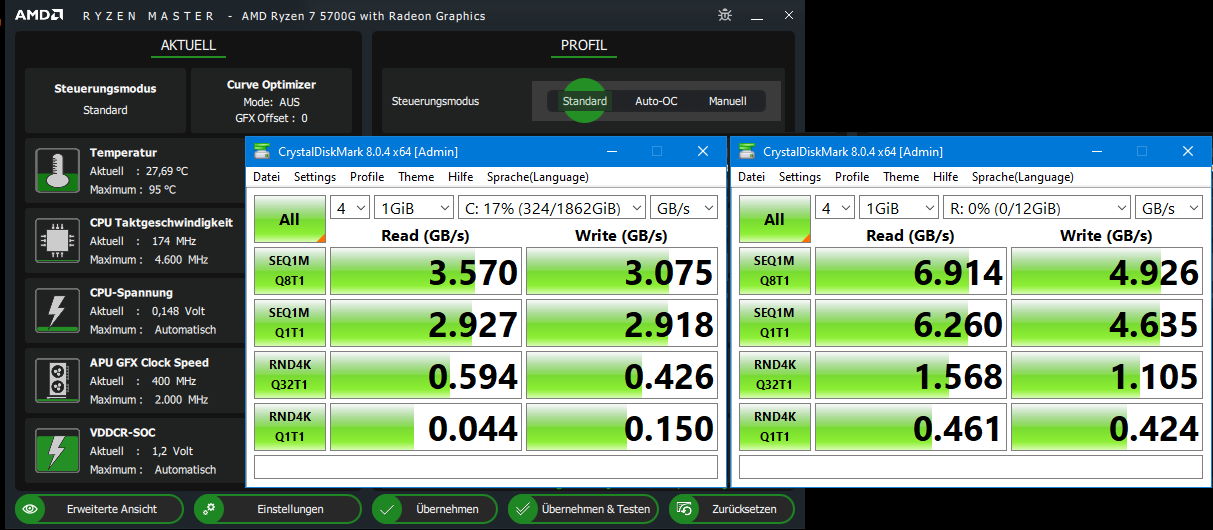Click the CPU Taktgeschwindigkeit chip icon
The image size is (1213, 530).
58,240
